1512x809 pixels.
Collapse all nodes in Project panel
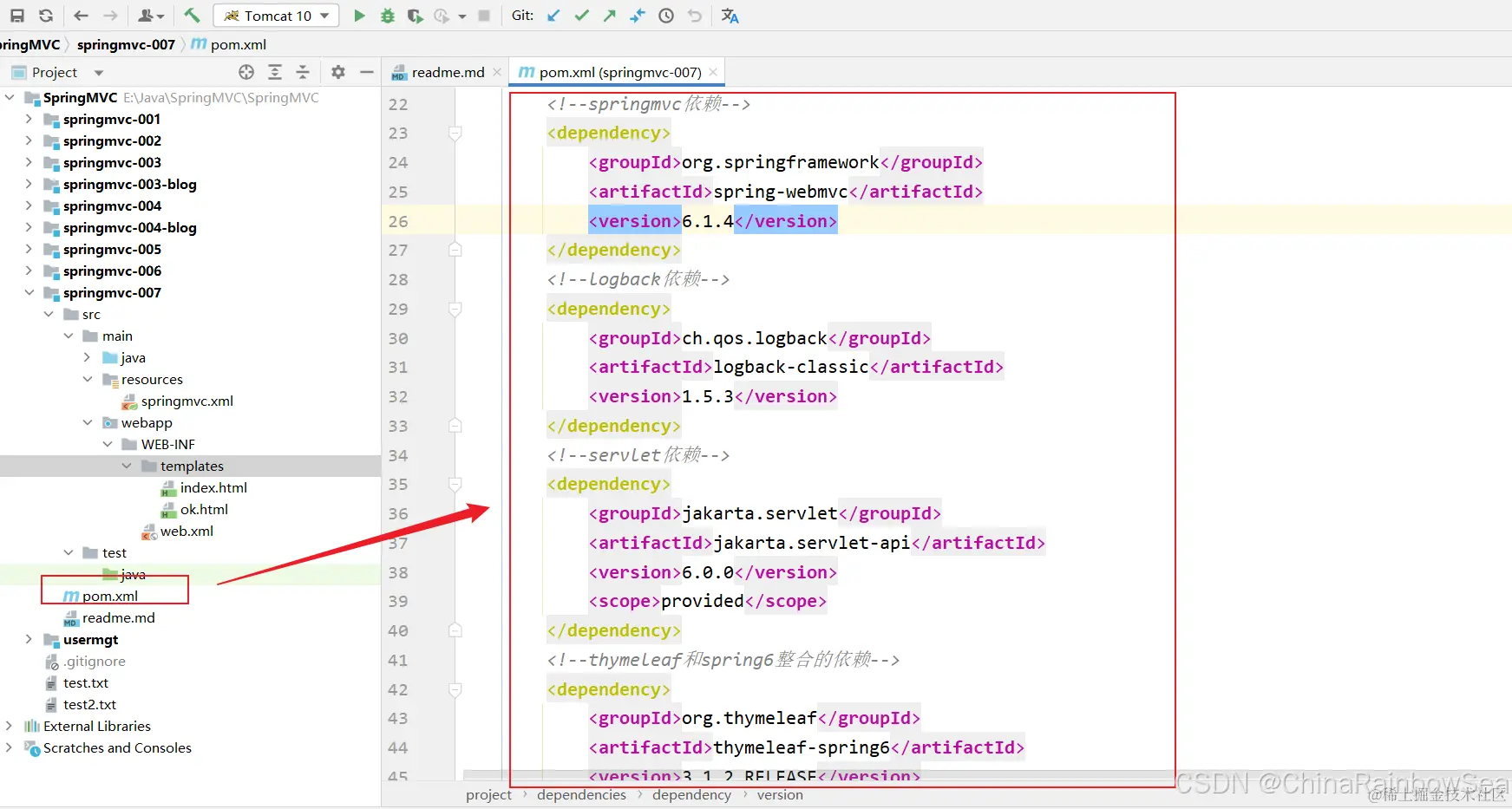coord(303,72)
